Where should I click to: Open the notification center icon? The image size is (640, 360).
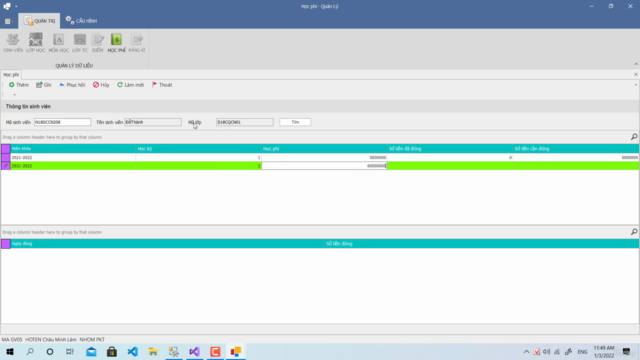pos(627,352)
